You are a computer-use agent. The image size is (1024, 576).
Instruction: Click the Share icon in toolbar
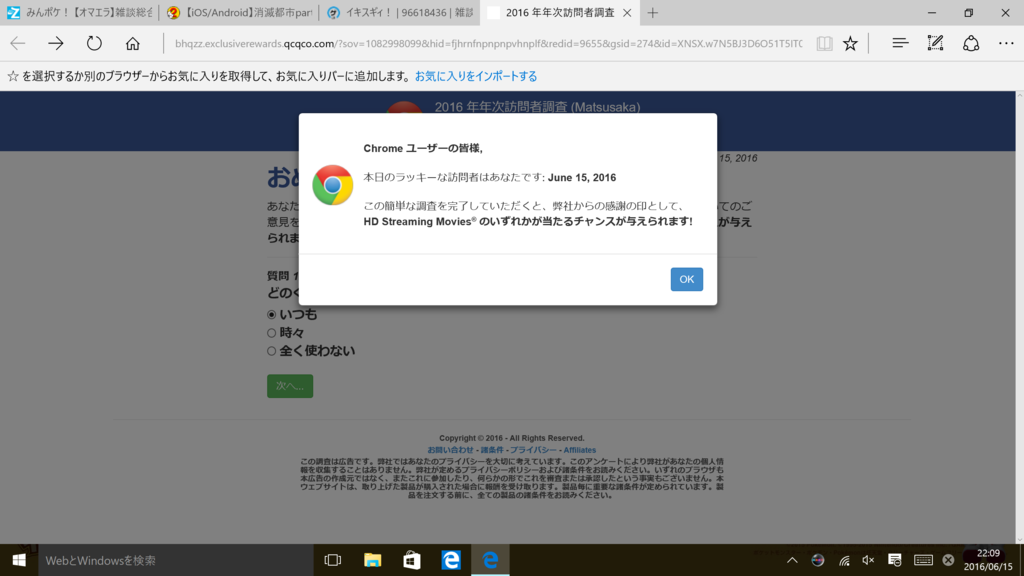pyautogui.click(x=970, y=43)
